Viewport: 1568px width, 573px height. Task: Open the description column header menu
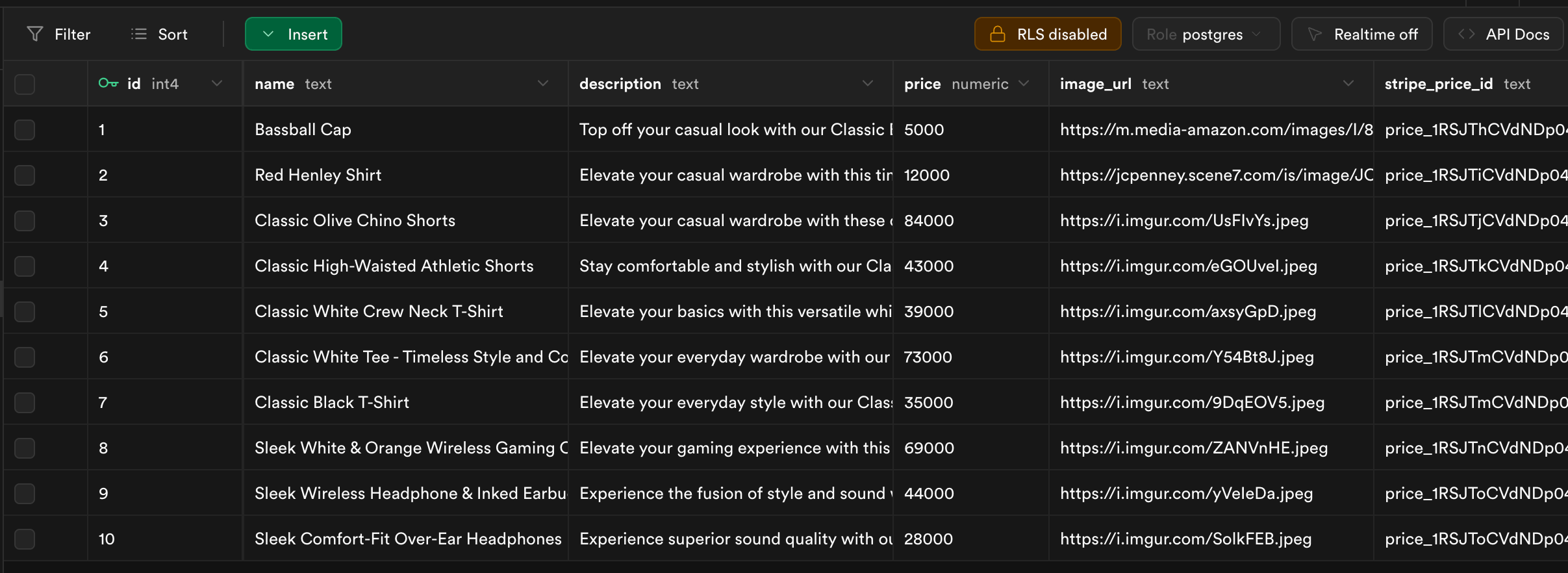click(x=868, y=83)
